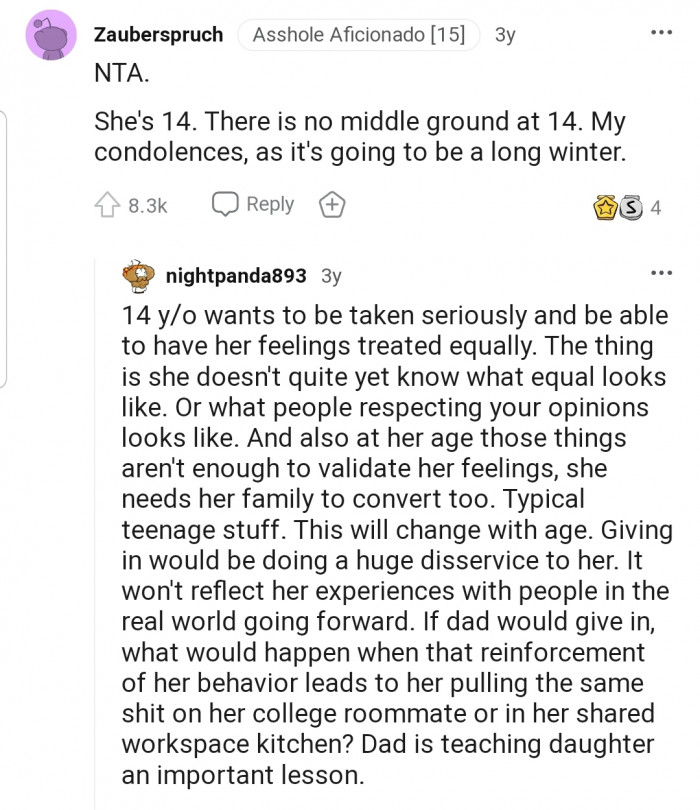
Task: Open Zauberspruch's purple avatar
Action: coord(49,35)
